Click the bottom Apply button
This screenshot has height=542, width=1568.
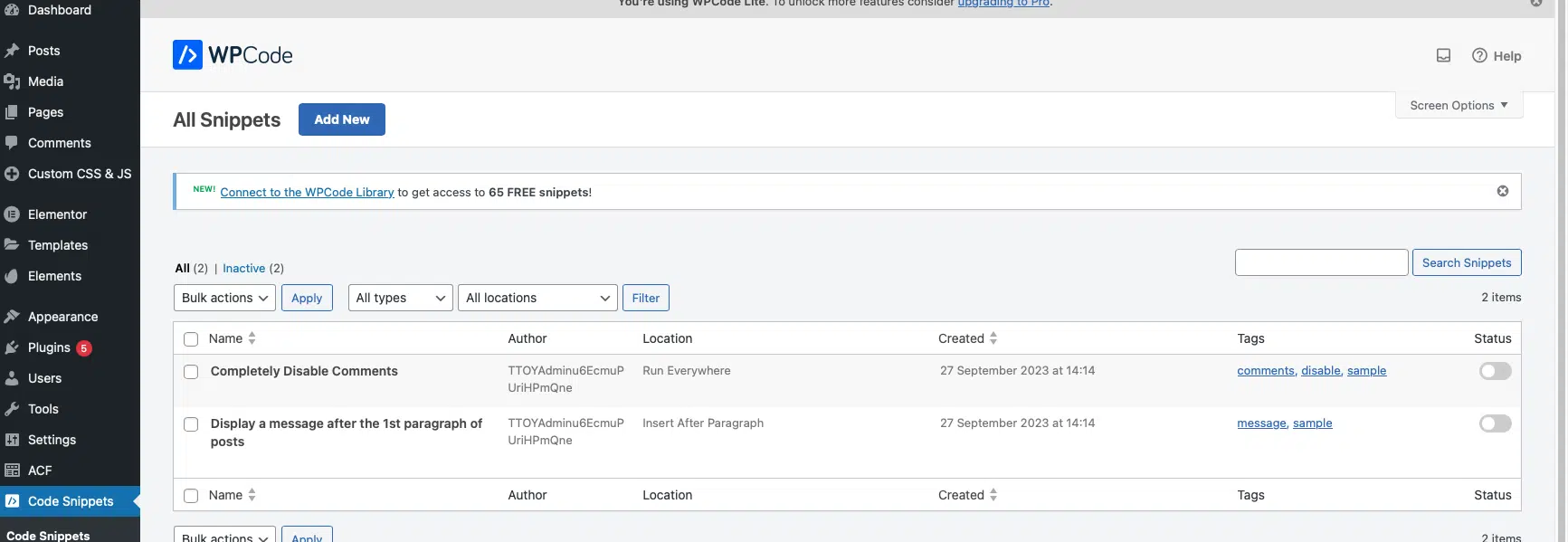(307, 535)
